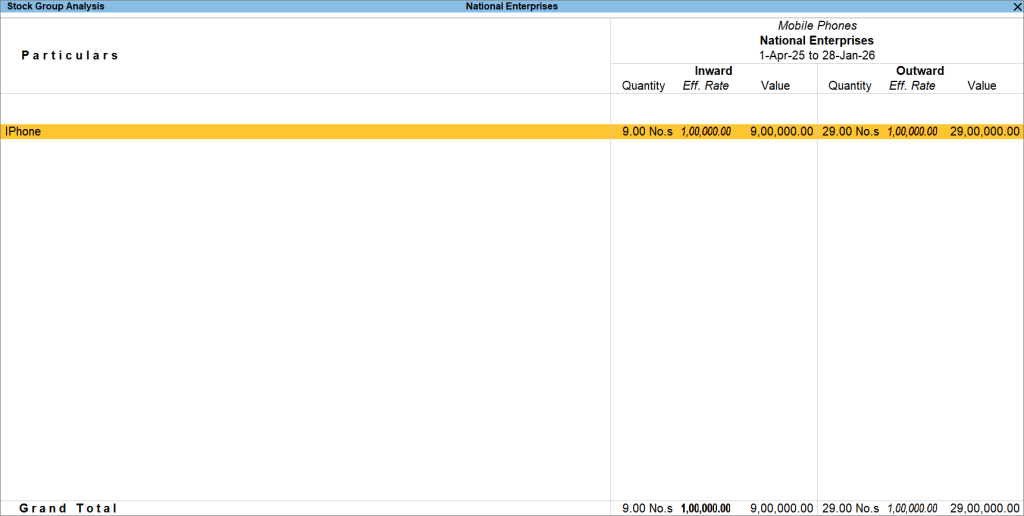Image resolution: width=1024 pixels, height=516 pixels.
Task: Click the Particulars column header
Action: tap(70, 56)
